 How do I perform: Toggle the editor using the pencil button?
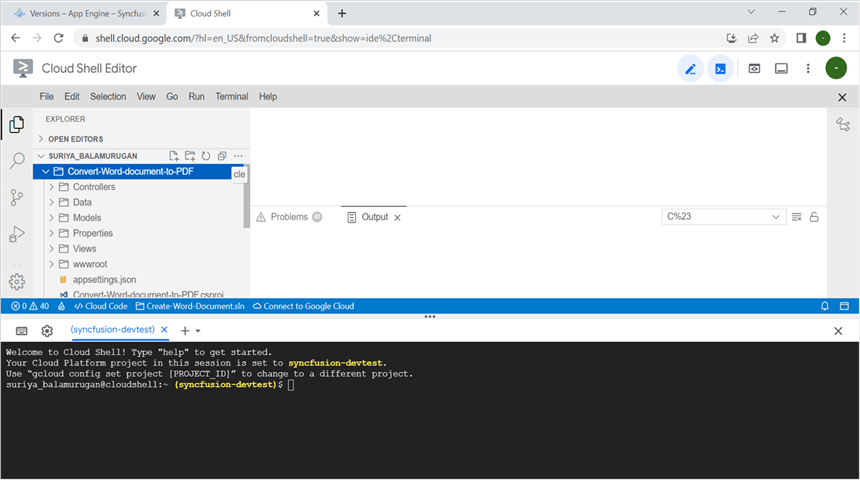(x=690, y=68)
